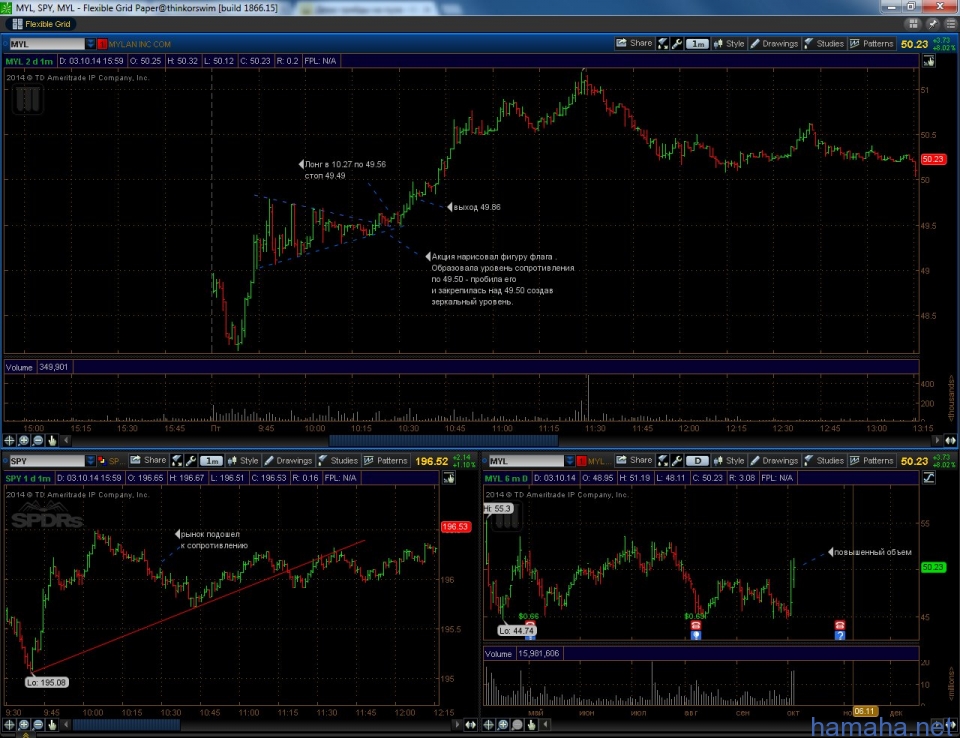Open Studies menu in the SPY panel

[x=338, y=461]
